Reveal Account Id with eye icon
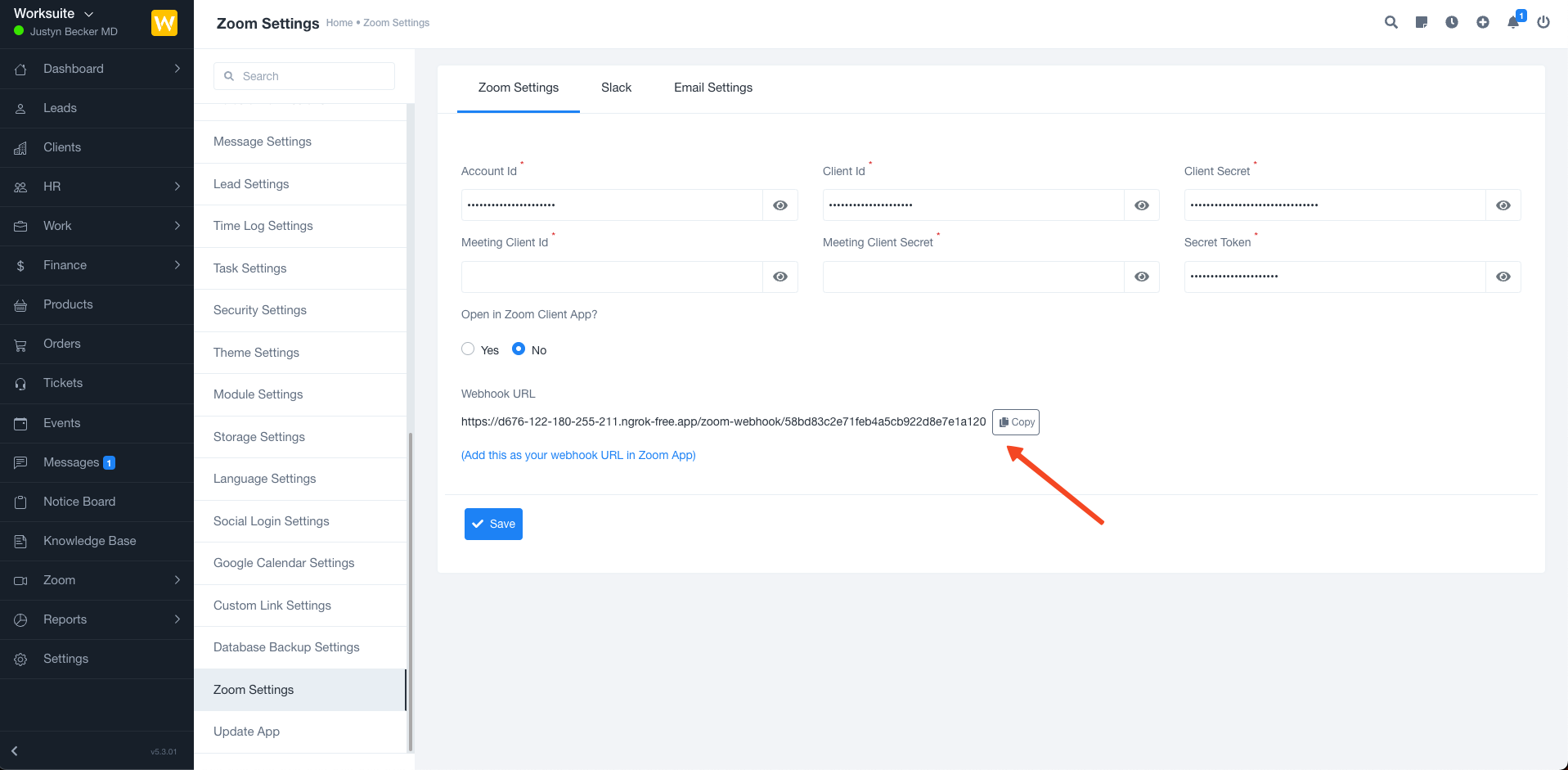The height and width of the screenshot is (770, 1568). point(780,205)
